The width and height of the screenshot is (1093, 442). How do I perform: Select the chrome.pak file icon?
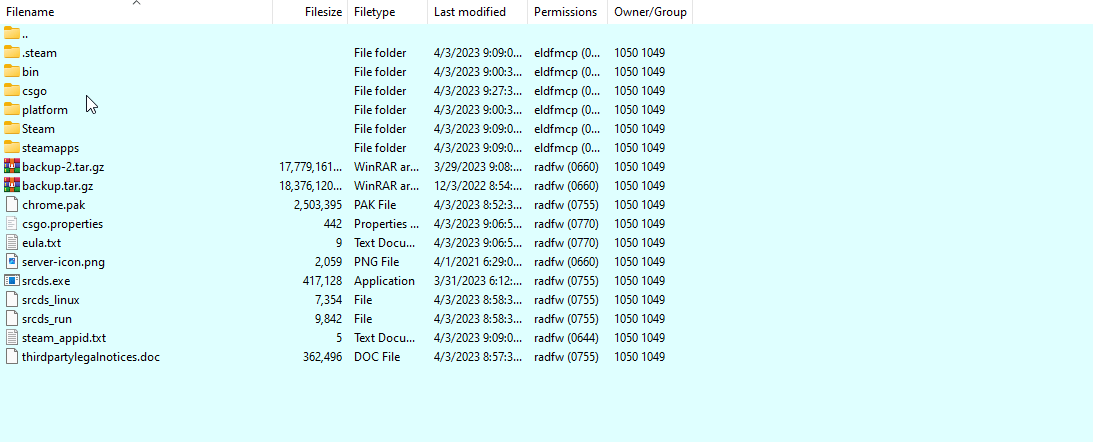click(12, 205)
